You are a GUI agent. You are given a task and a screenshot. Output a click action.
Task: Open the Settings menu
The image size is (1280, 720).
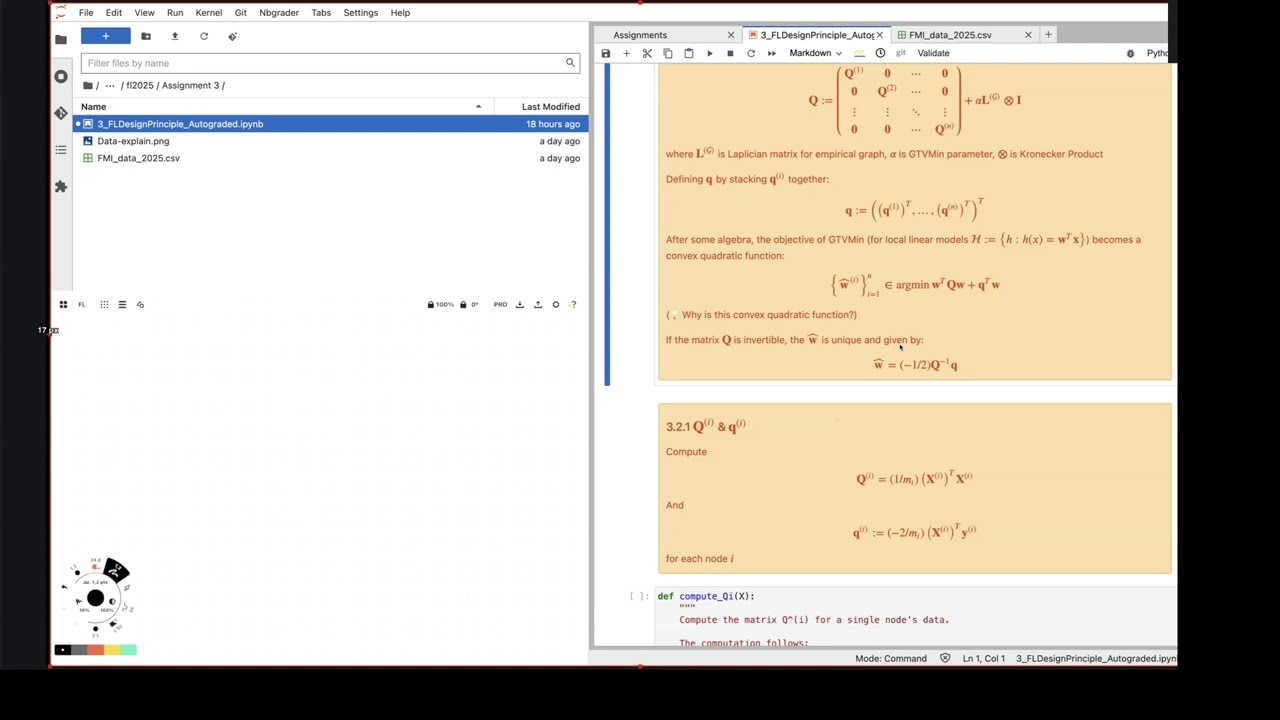click(360, 12)
